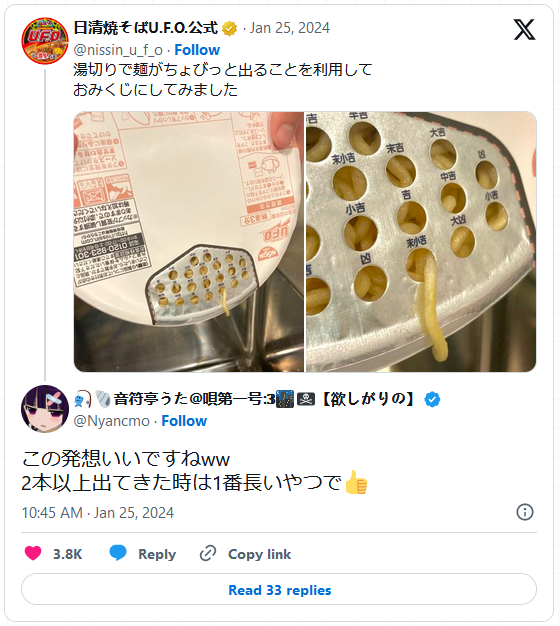This screenshot has width=560, height=626.
Task: Open the @nissin_u_f_o handle link
Action: 118,50
